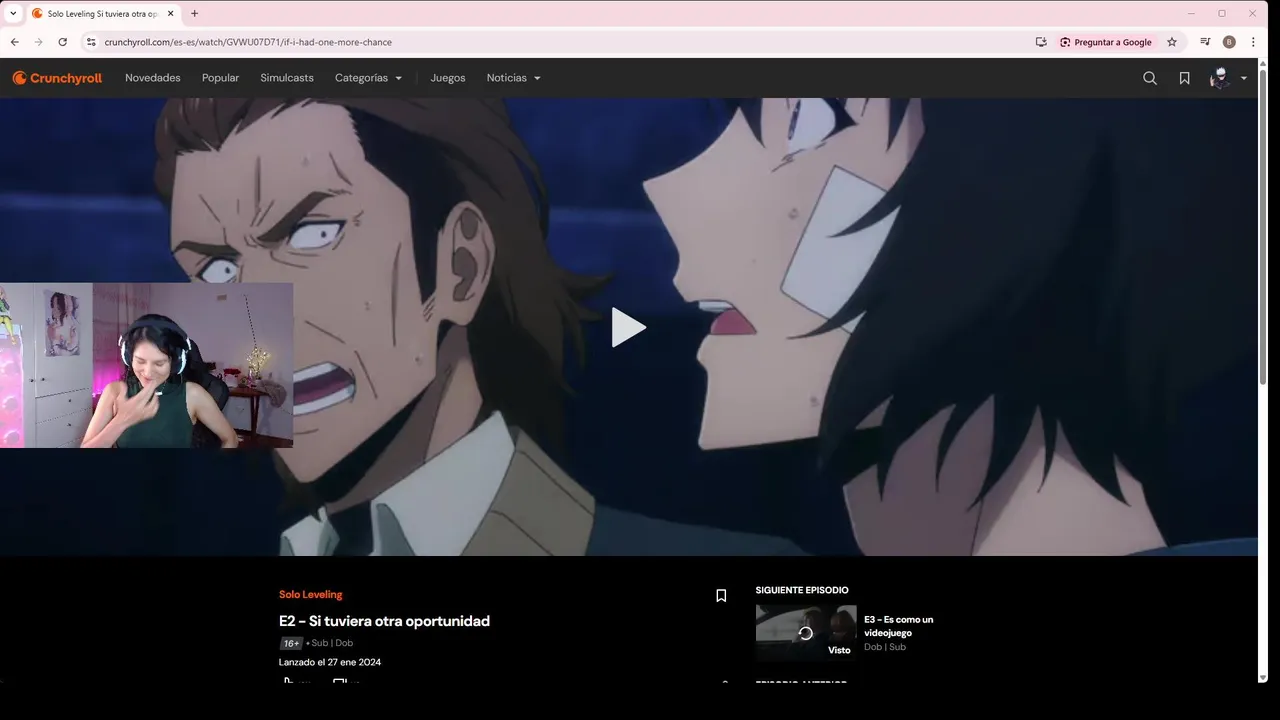The width and height of the screenshot is (1280, 720).
Task: Click the 16+ rating badge
Action: click(291, 643)
